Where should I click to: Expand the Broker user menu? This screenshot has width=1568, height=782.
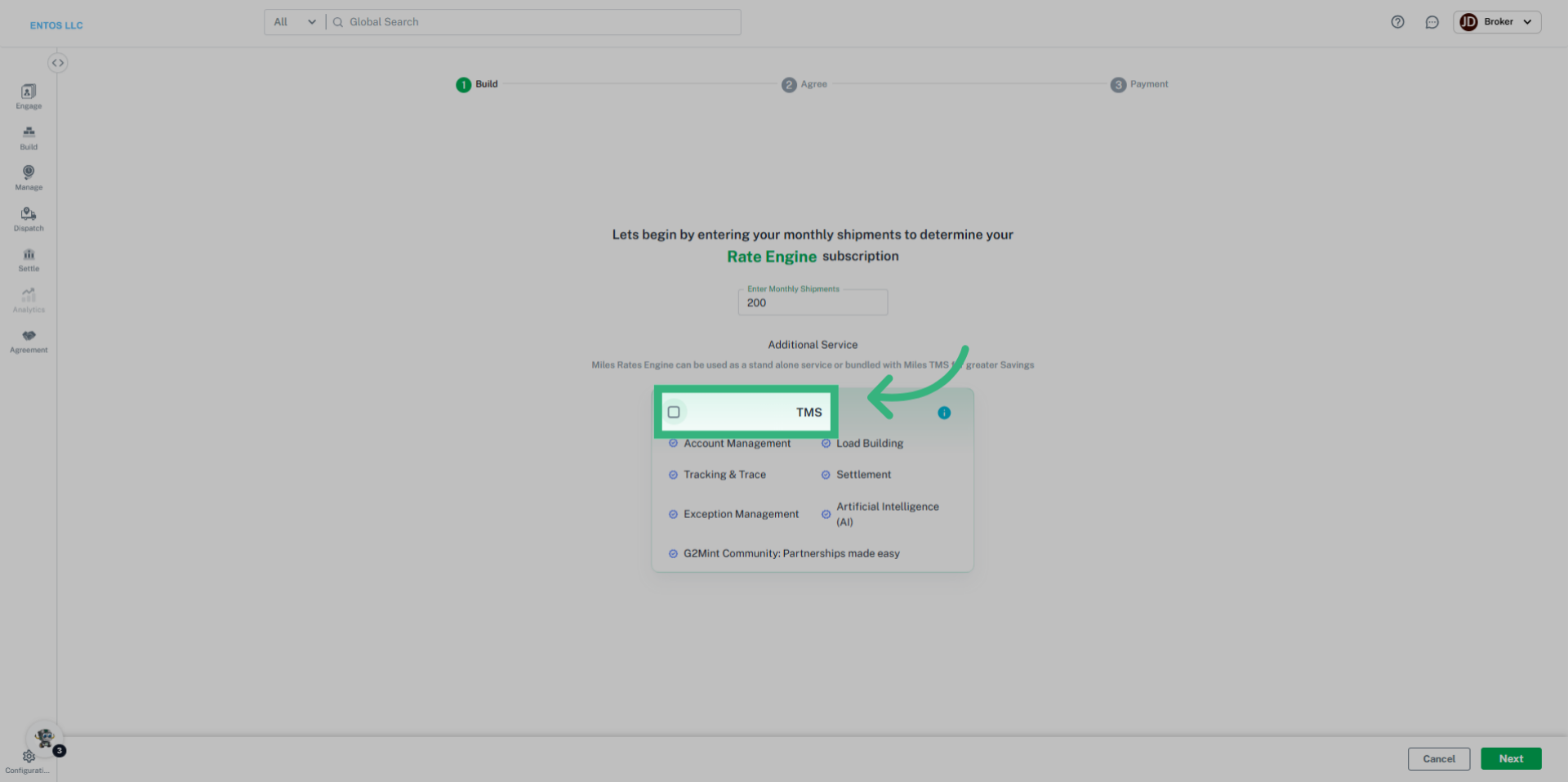tap(1497, 22)
